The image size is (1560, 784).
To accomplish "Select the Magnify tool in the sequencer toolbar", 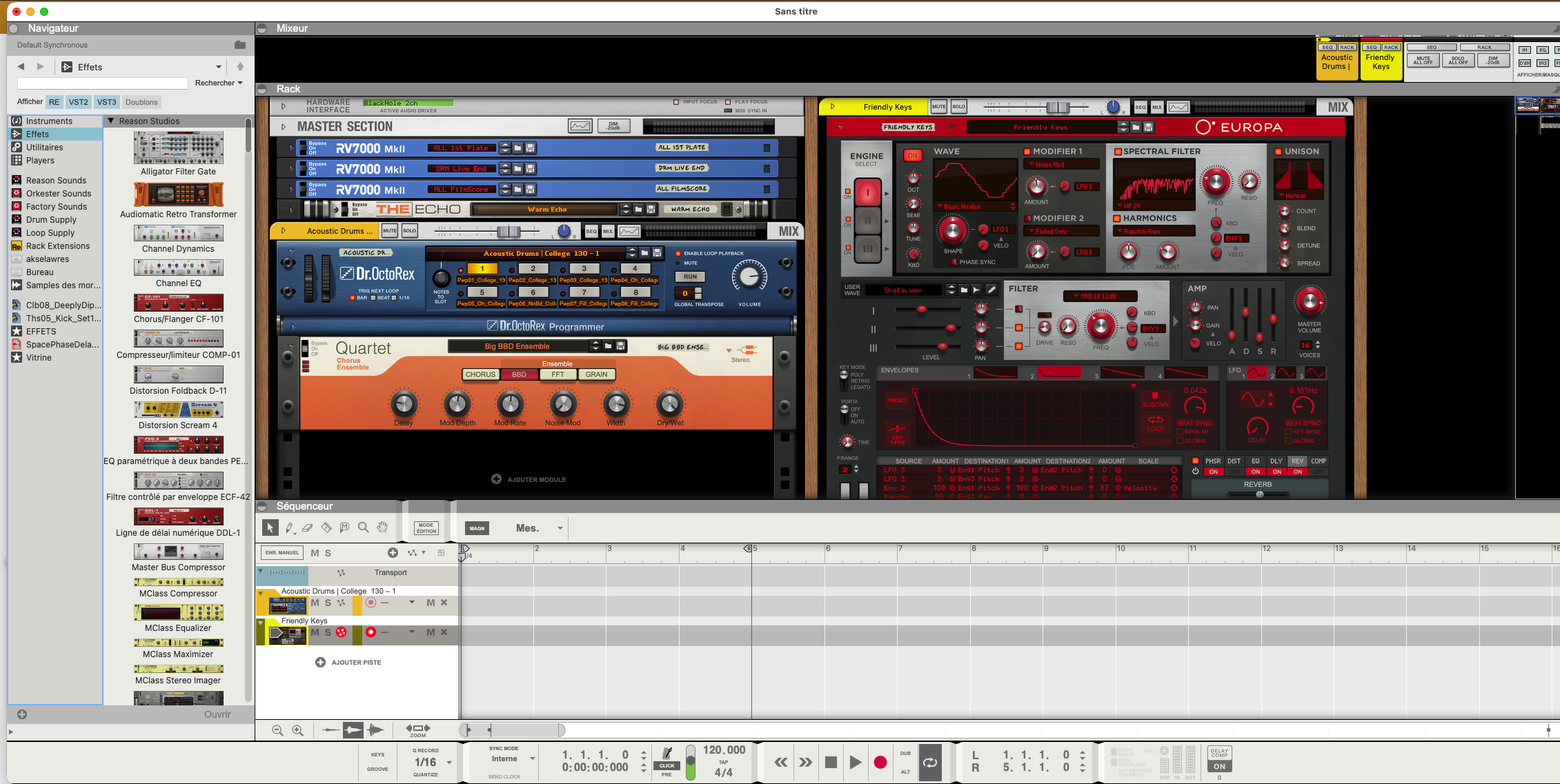I will pos(363,528).
